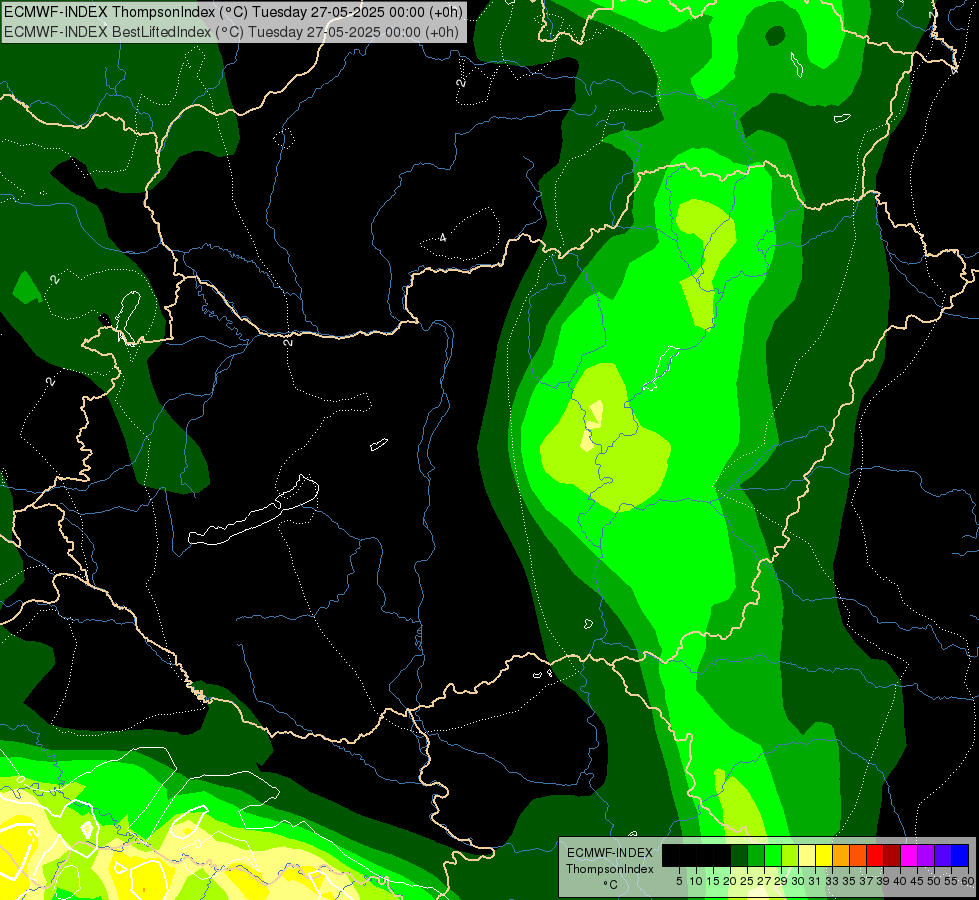Image resolution: width=979 pixels, height=900 pixels.
Task: Click the pale yellow 30–31 legend swatch
Action: pyautogui.click(x=807, y=855)
